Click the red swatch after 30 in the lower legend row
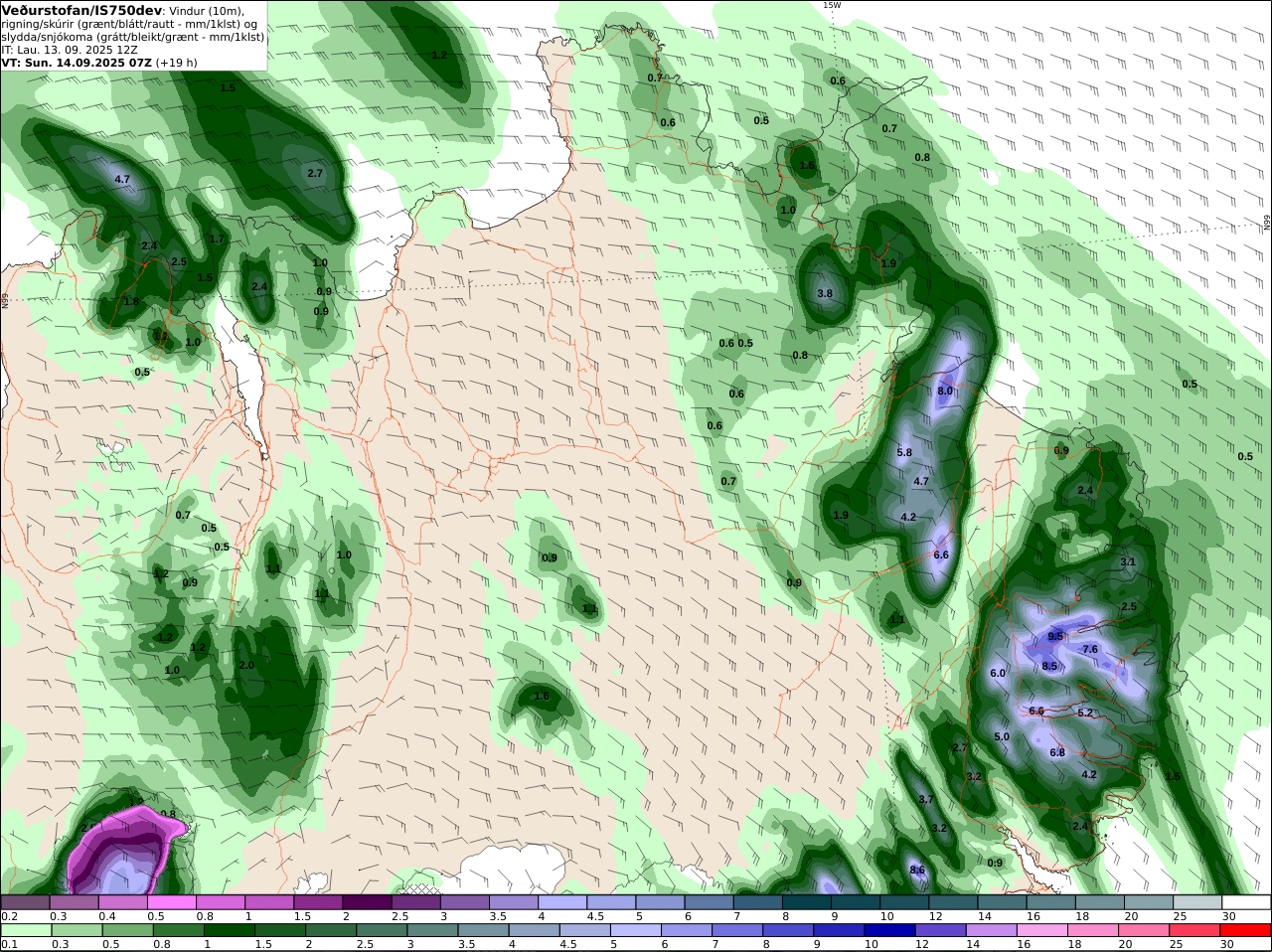The image size is (1272, 952). [1247, 931]
